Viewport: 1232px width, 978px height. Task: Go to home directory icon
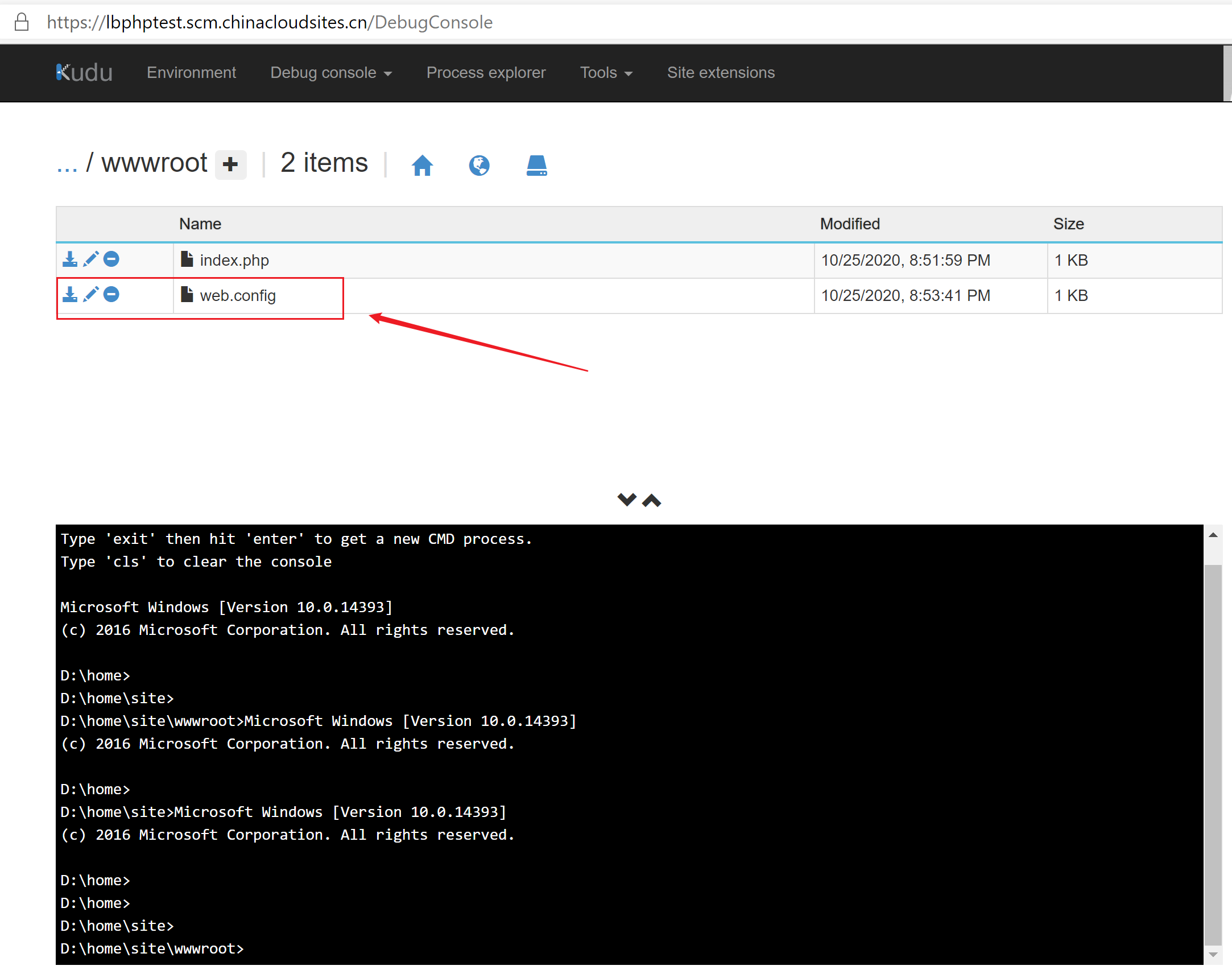[x=422, y=166]
